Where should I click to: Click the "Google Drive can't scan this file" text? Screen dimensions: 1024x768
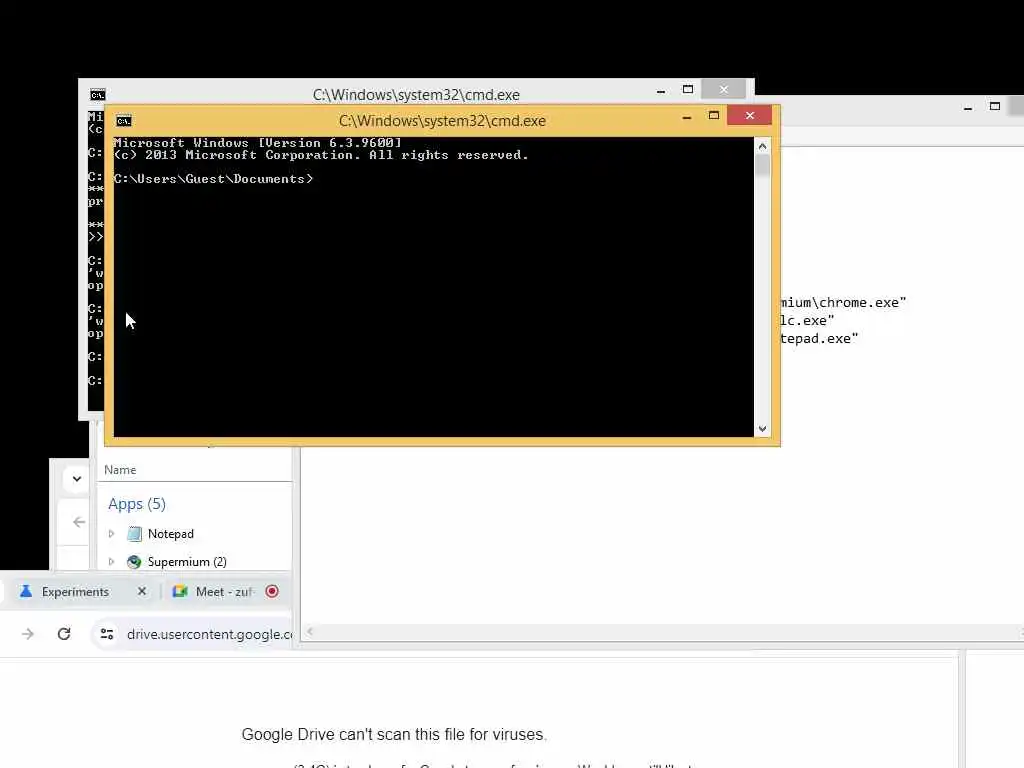point(394,734)
